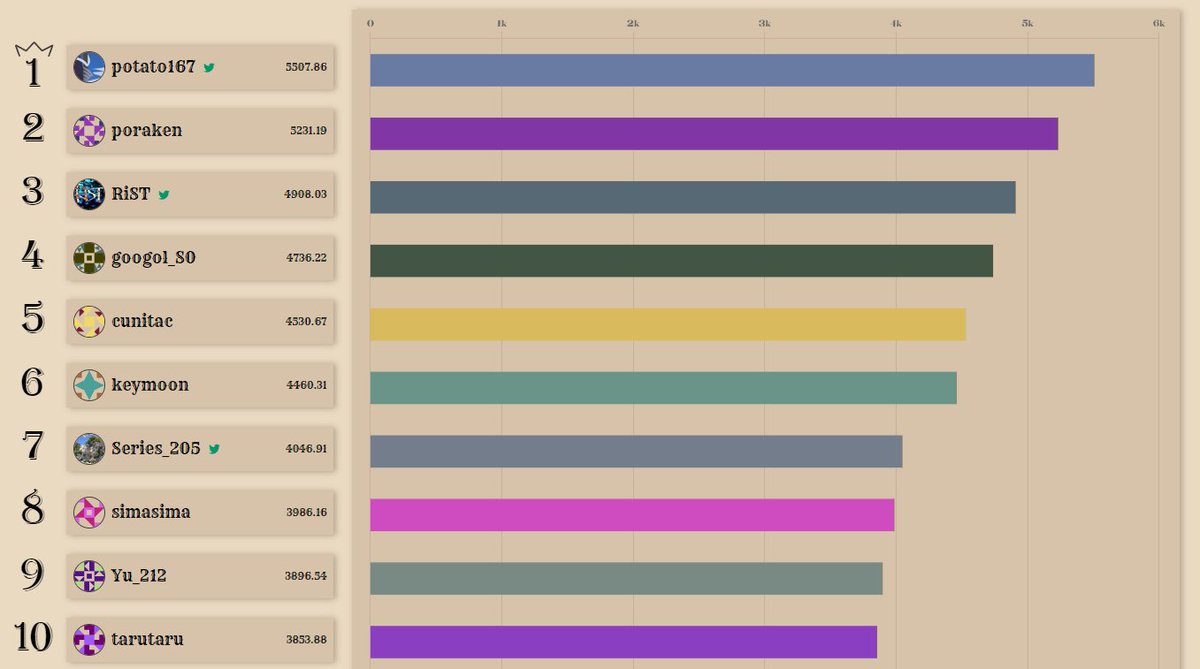Click rank number 3

click(33, 191)
